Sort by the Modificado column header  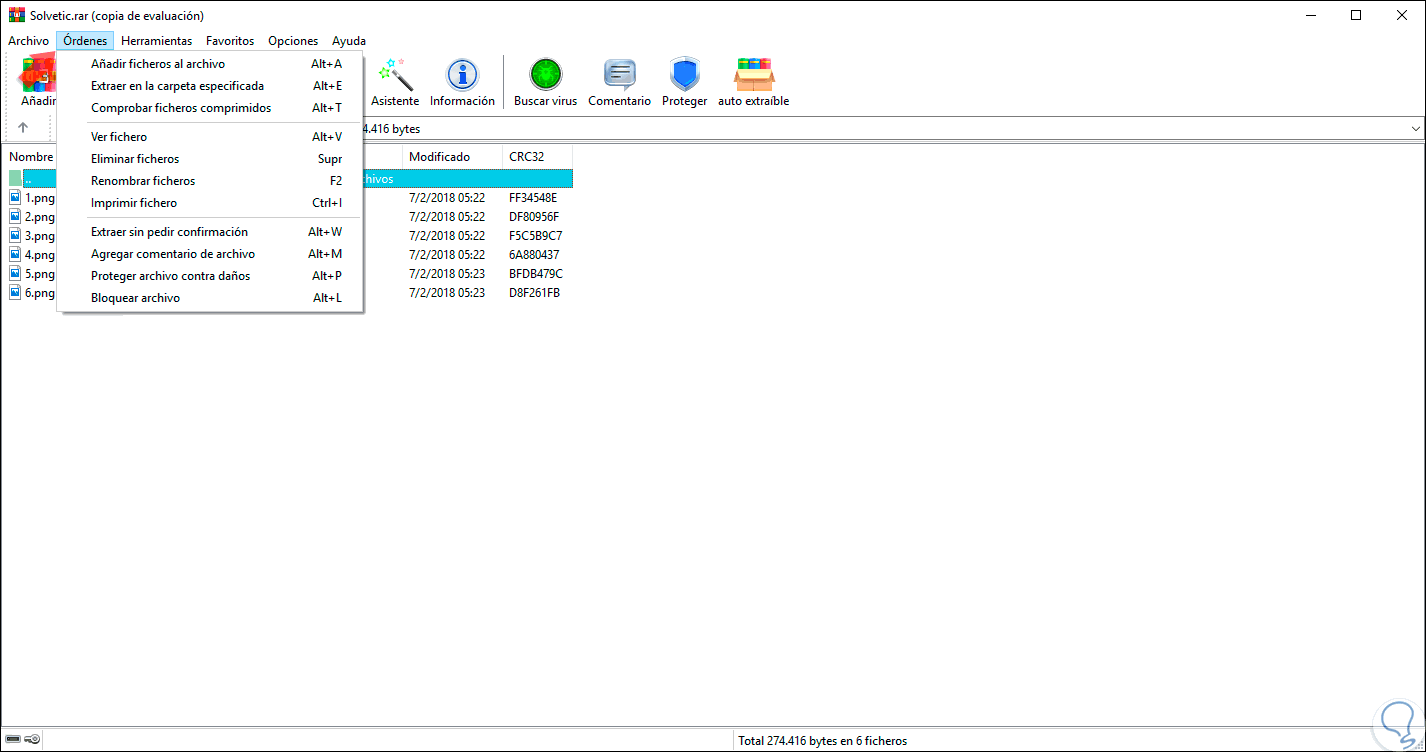tap(452, 157)
